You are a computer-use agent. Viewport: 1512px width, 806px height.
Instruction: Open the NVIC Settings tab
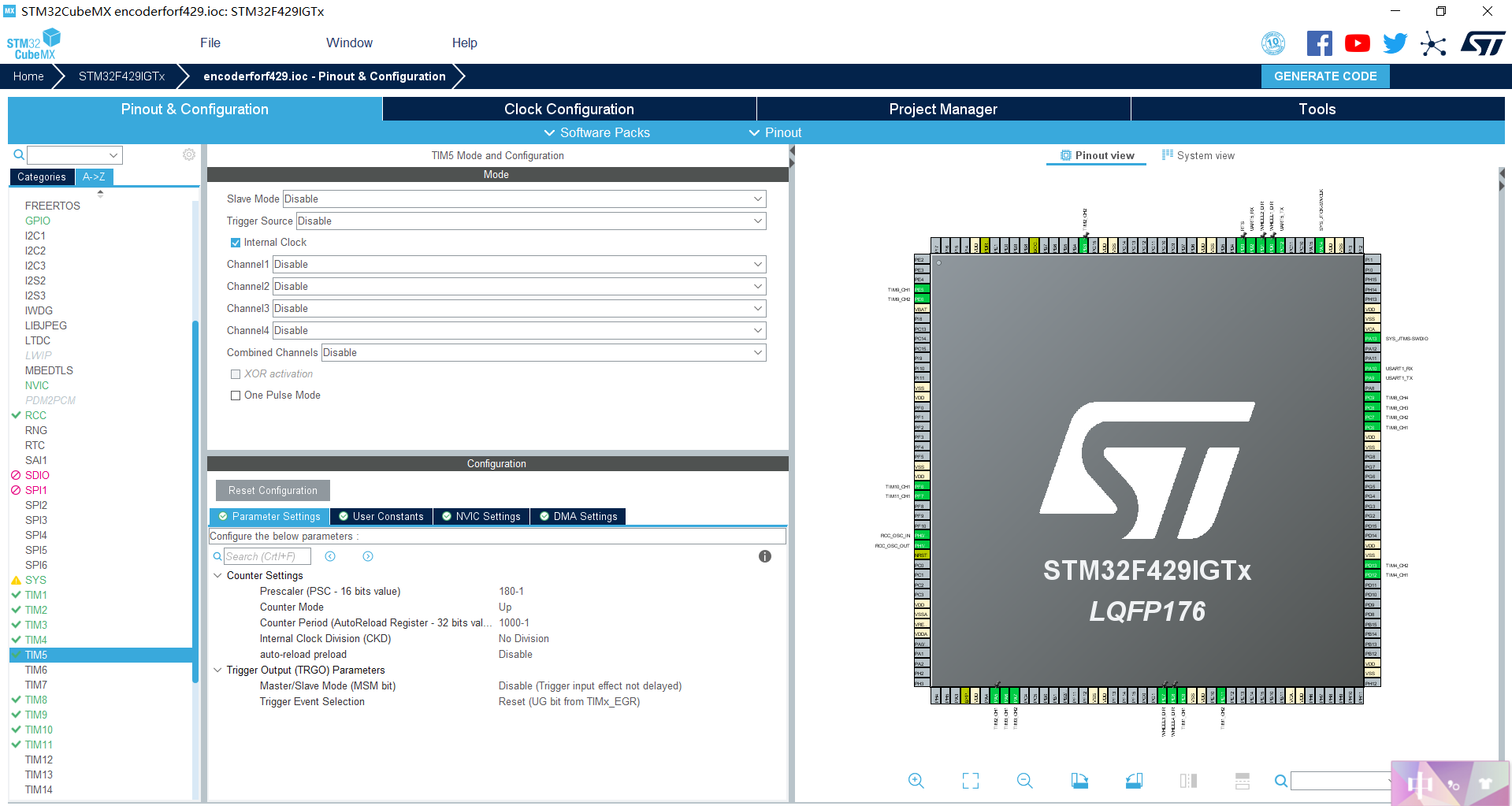click(x=481, y=517)
